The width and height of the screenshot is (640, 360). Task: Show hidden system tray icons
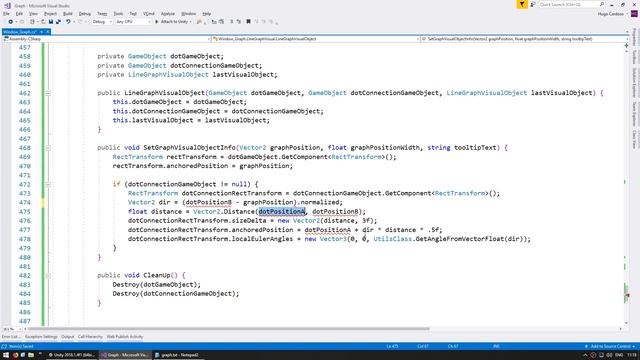coord(585,355)
